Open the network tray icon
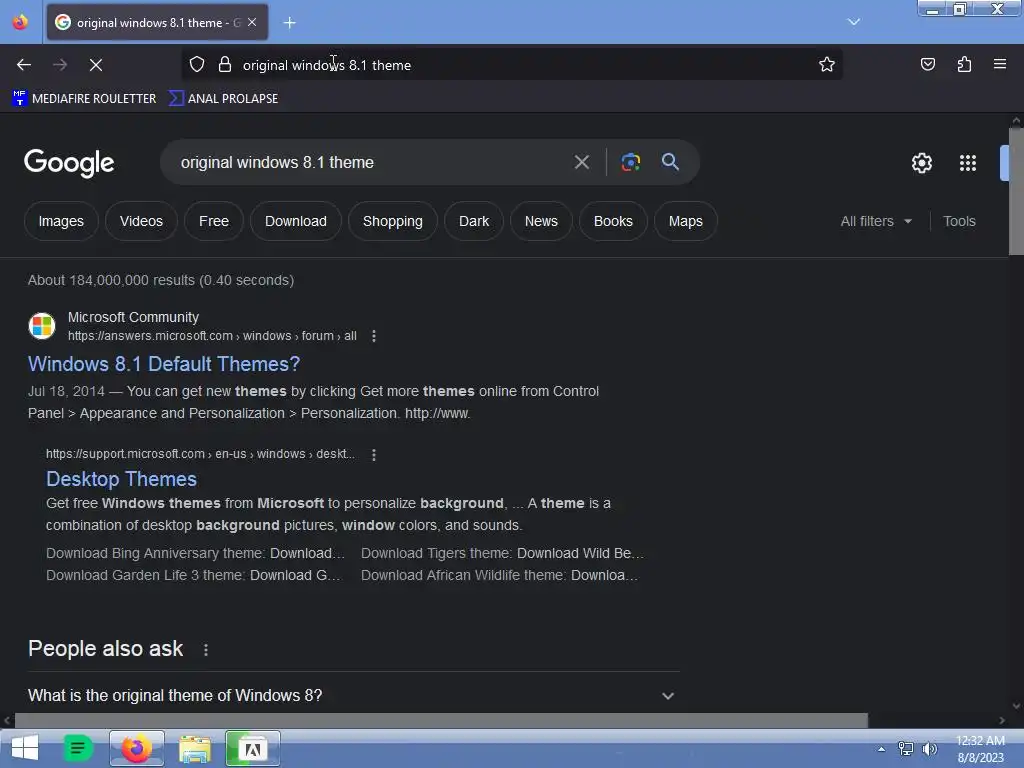The image size is (1024, 768). click(x=905, y=749)
